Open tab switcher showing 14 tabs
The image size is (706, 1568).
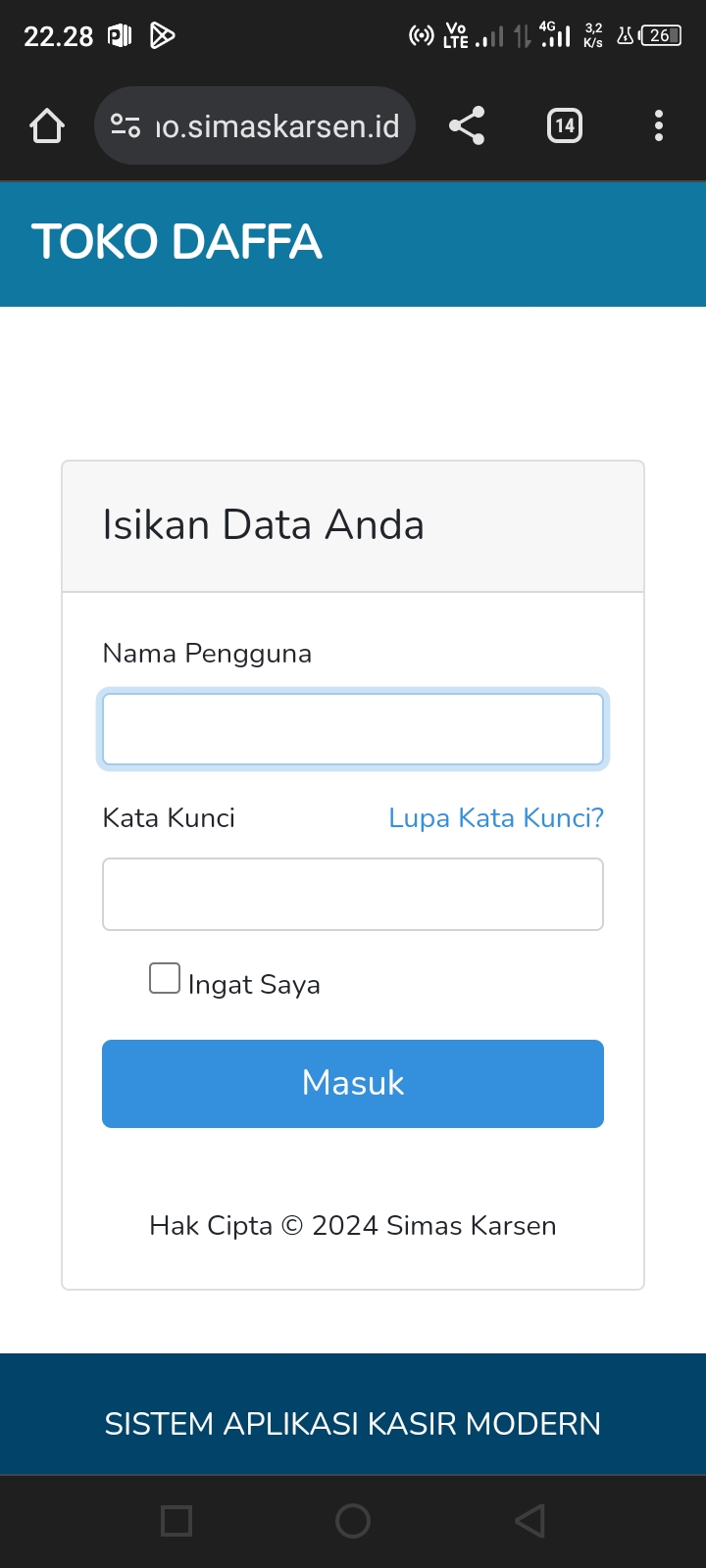564,126
